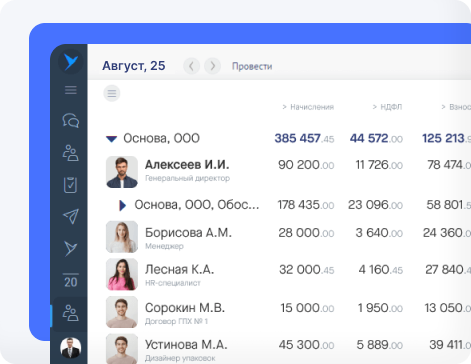Viewport: 471px width, 364px height.
Task: Open Устинова М.А. photo
Action: click(x=122, y=349)
